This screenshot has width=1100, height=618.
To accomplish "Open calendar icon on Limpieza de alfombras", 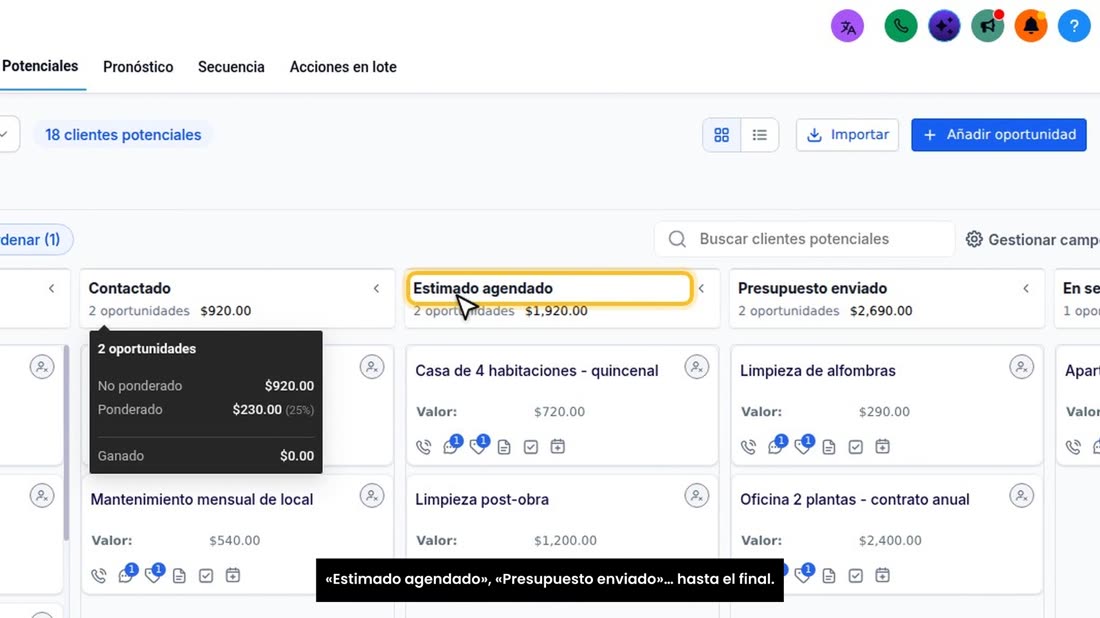I will [883, 446].
